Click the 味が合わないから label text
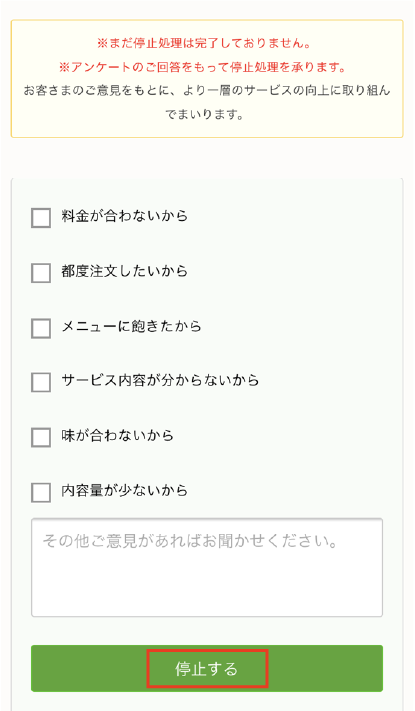Viewport: 415px width, 711px height. click(x=117, y=435)
